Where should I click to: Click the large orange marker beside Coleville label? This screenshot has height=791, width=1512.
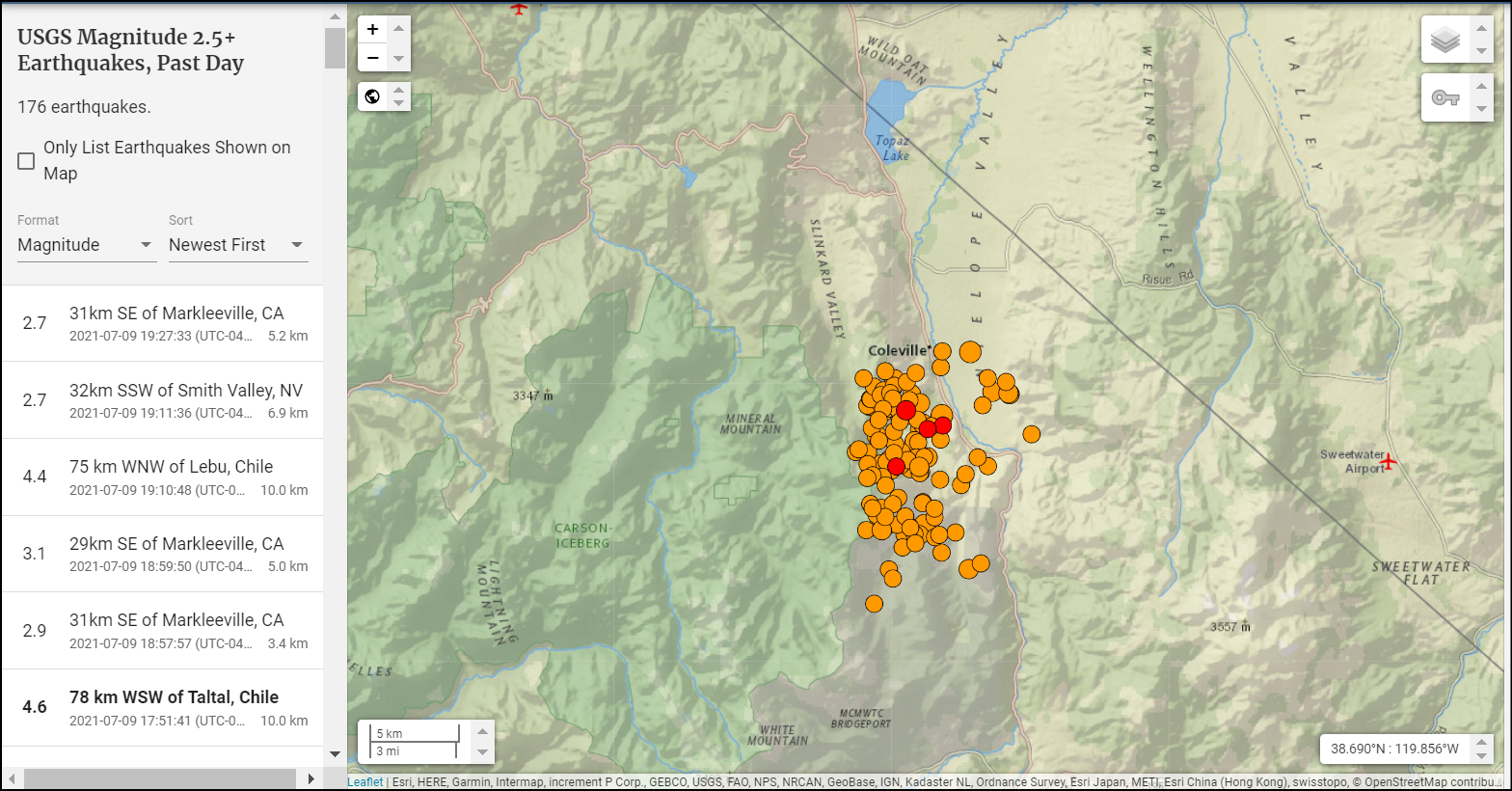tap(970, 351)
